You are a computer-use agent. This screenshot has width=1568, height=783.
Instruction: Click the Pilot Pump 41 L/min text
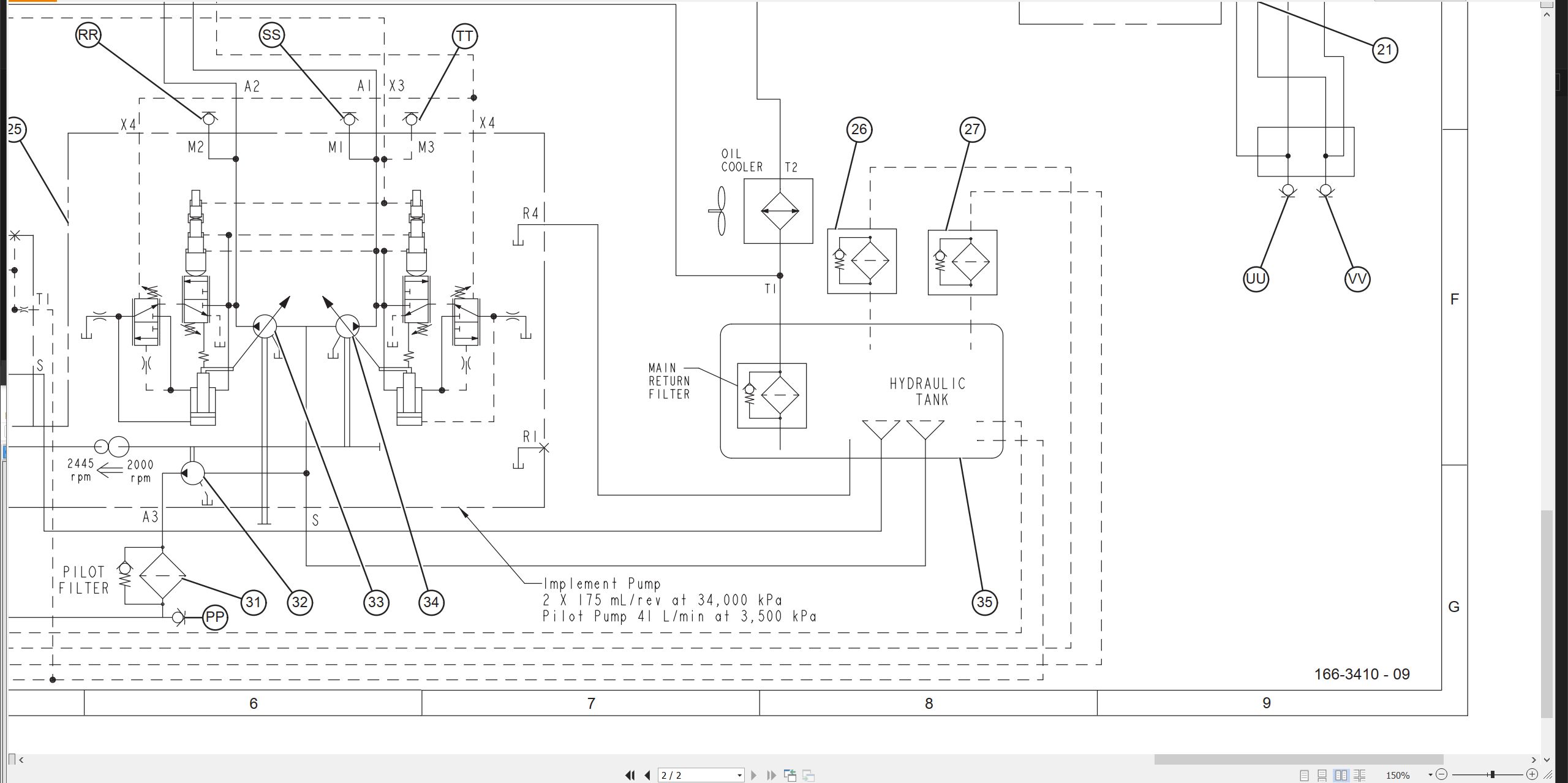[680, 616]
